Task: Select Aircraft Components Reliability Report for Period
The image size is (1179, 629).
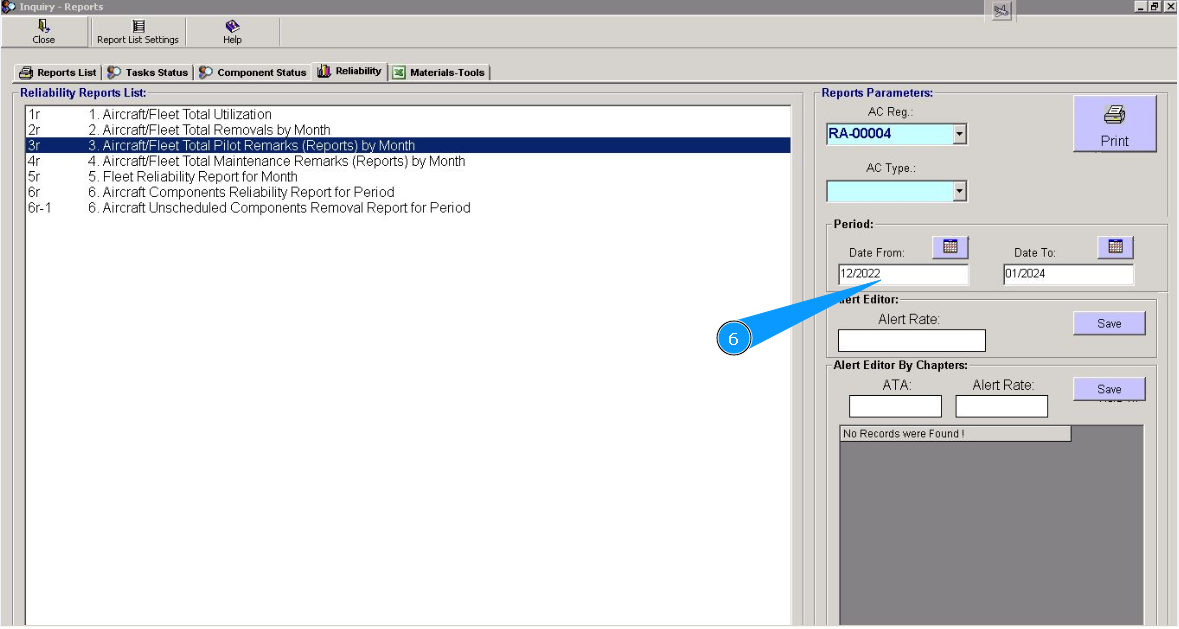Action: pyautogui.click(x=408, y=192)
